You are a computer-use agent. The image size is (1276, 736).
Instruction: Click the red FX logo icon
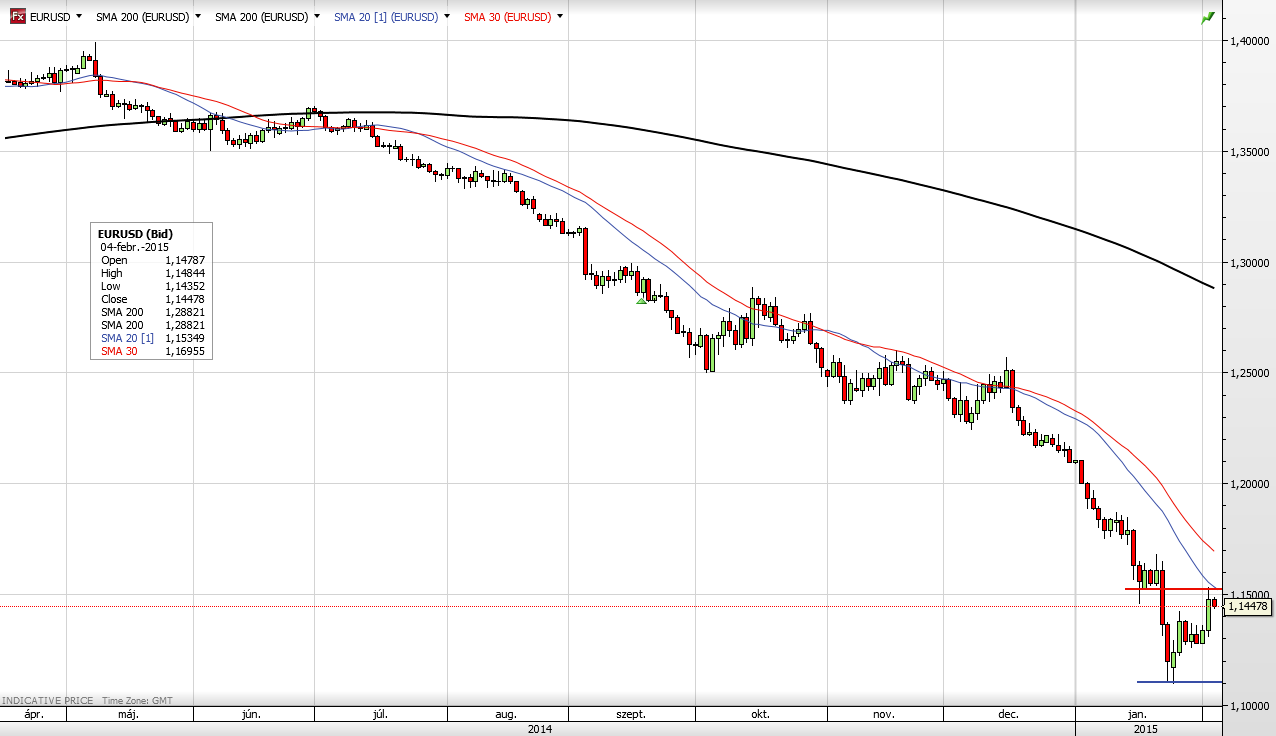17,16
